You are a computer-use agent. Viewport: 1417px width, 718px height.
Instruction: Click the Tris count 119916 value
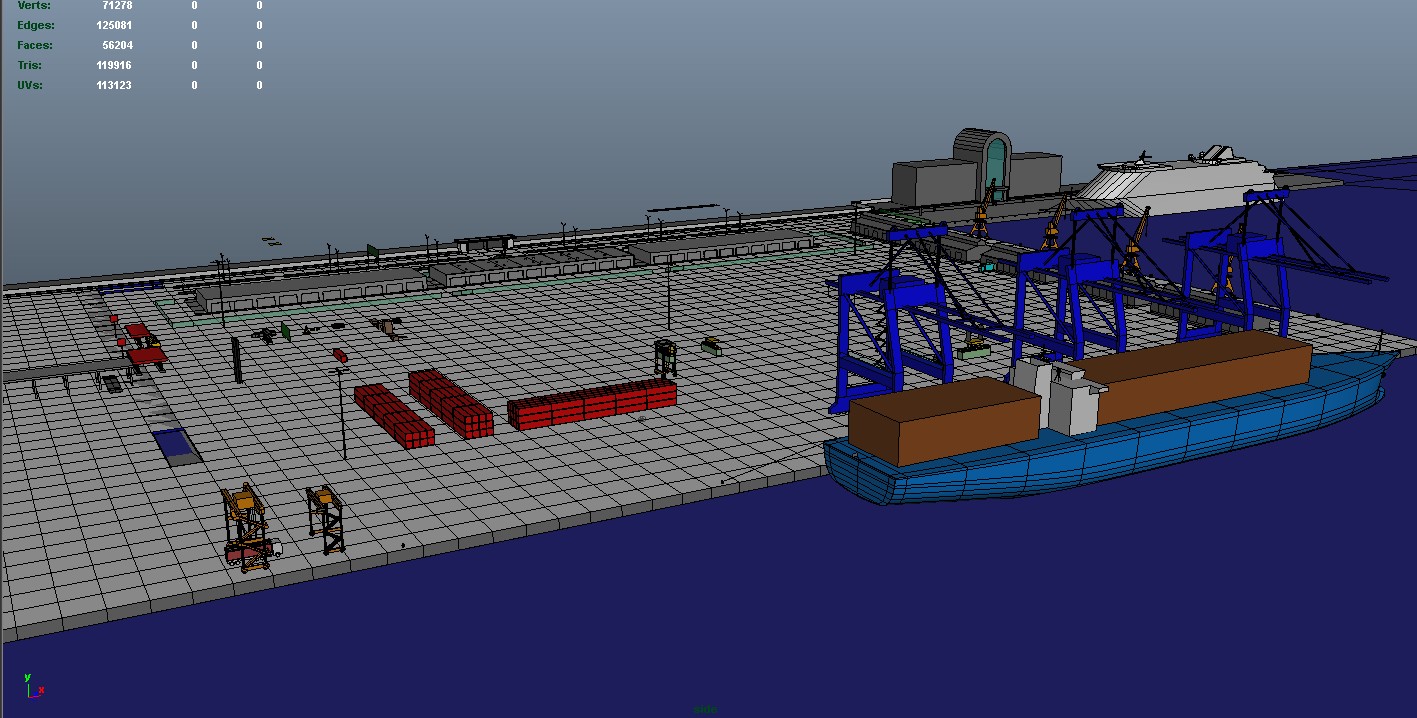click(x=114, y=65)
